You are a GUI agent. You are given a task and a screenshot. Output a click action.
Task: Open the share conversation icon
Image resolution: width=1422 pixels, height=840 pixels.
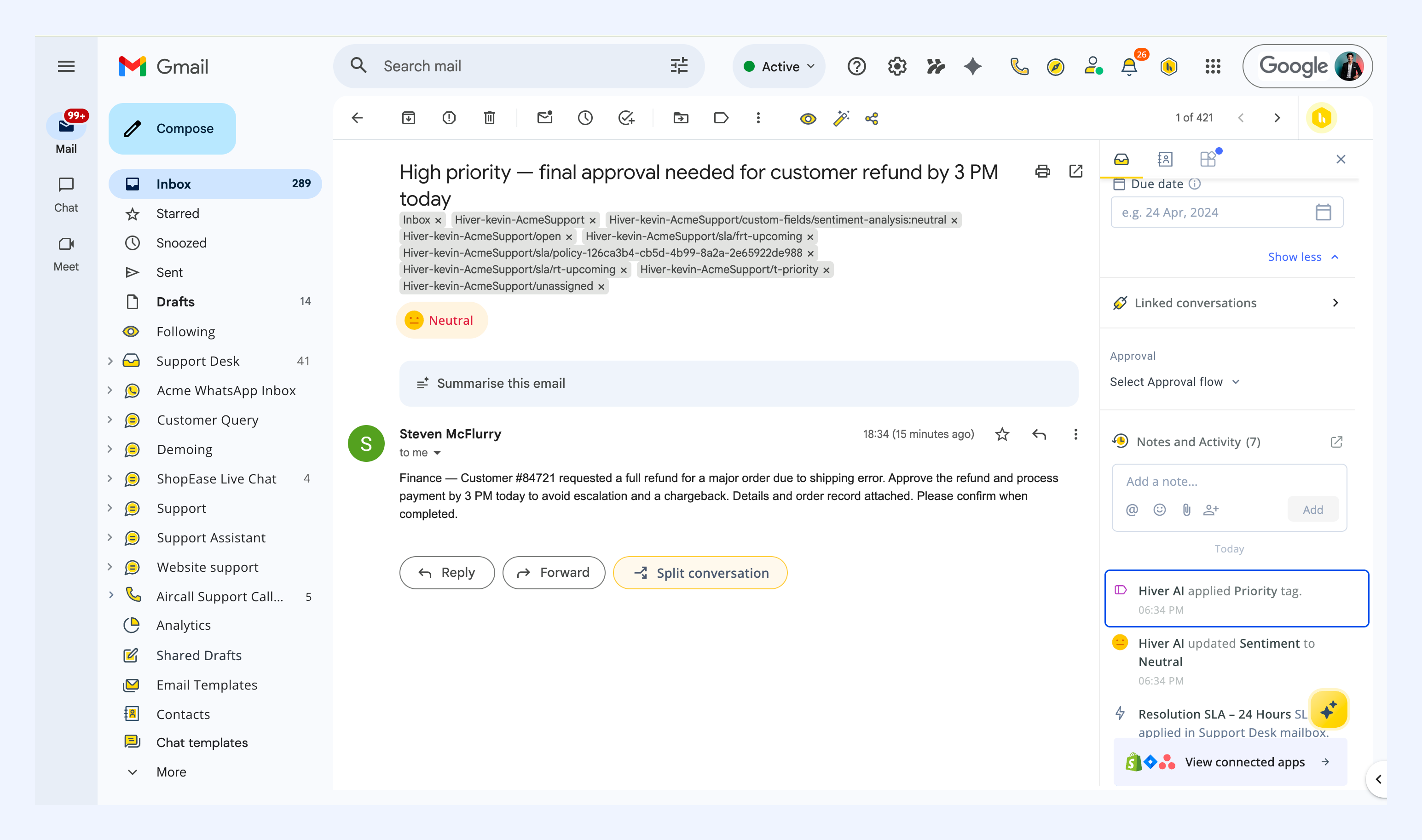point(872,118)
